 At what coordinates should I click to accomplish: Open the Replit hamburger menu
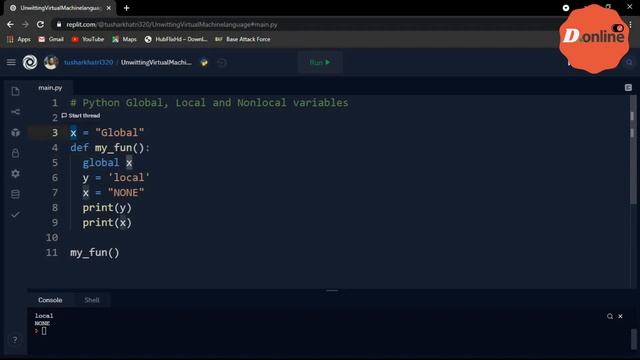coord(11,62)
